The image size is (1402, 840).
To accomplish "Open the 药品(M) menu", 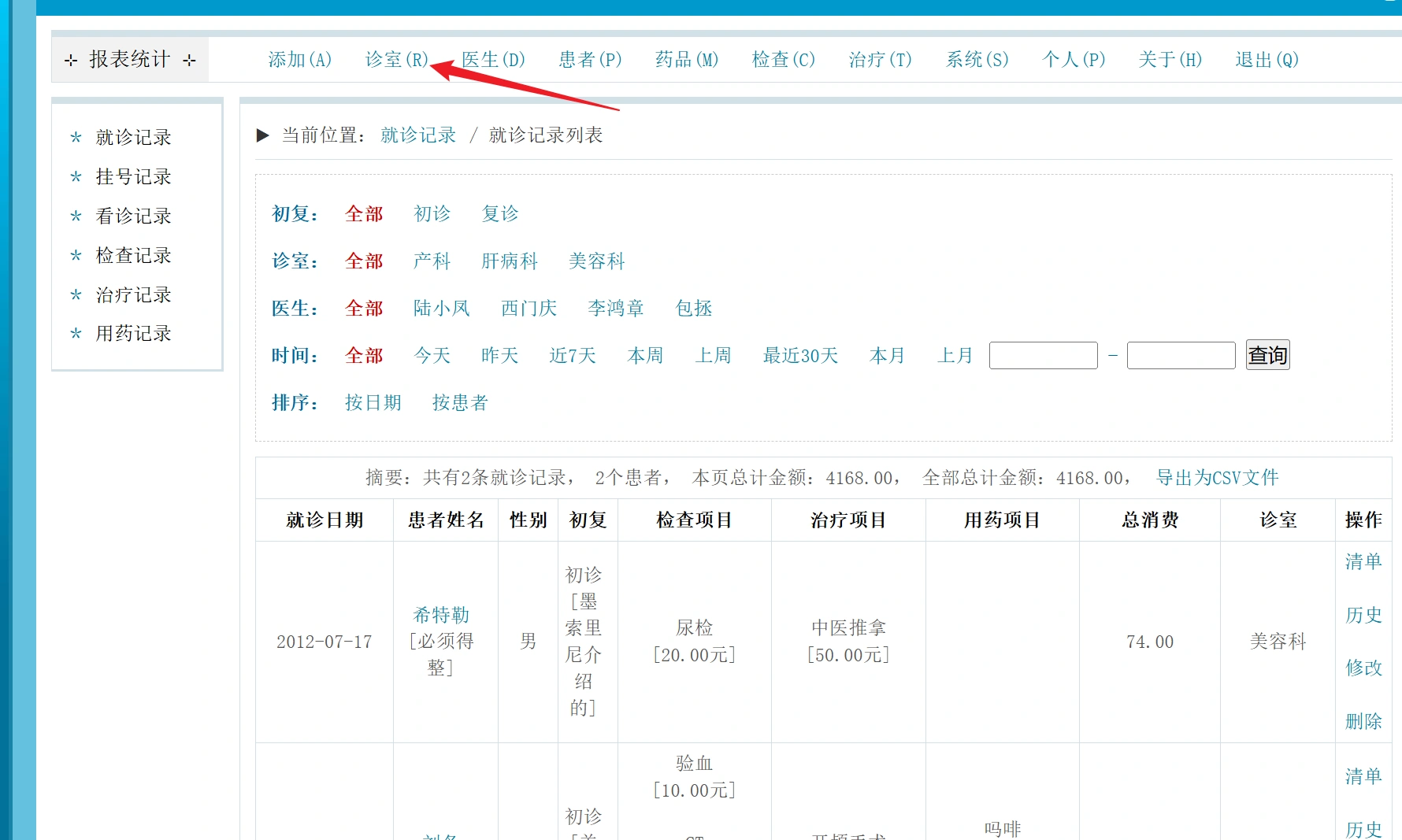I will coord(686,60).
